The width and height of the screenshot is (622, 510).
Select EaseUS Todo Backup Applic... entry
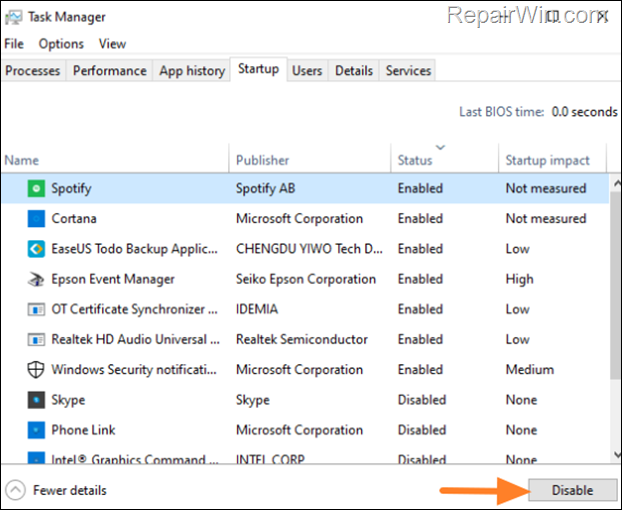(x=134, y=249)
